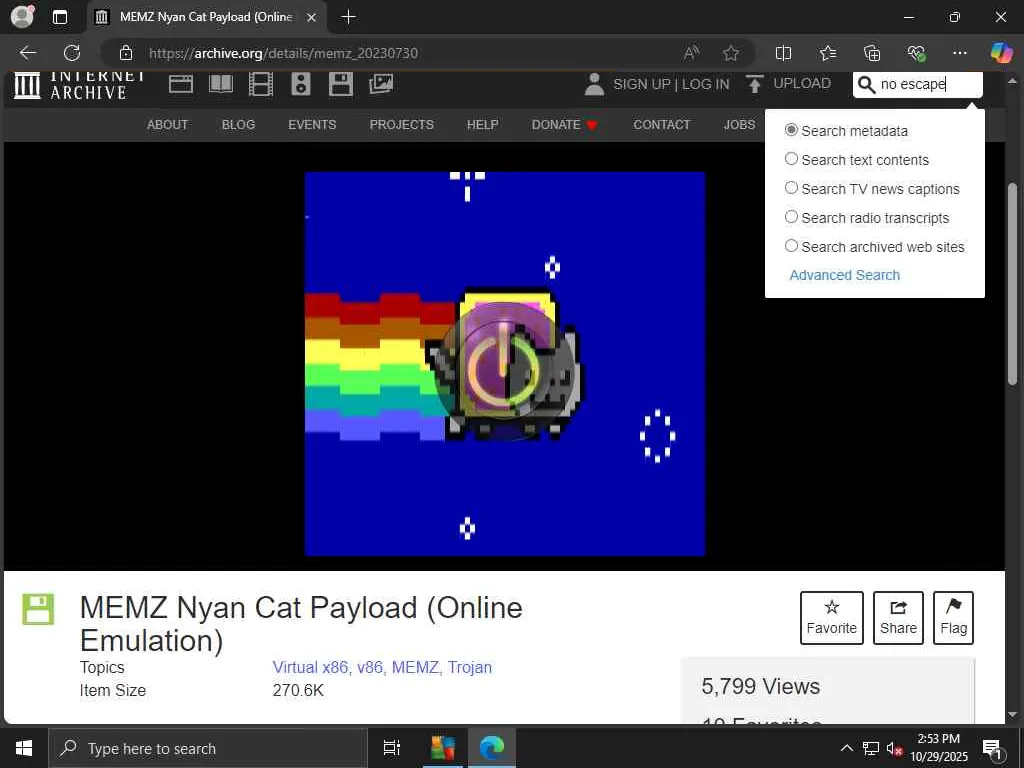Screen dimensions: 1024x768
Task: Open the Edge profile icon
Action: 22,17
